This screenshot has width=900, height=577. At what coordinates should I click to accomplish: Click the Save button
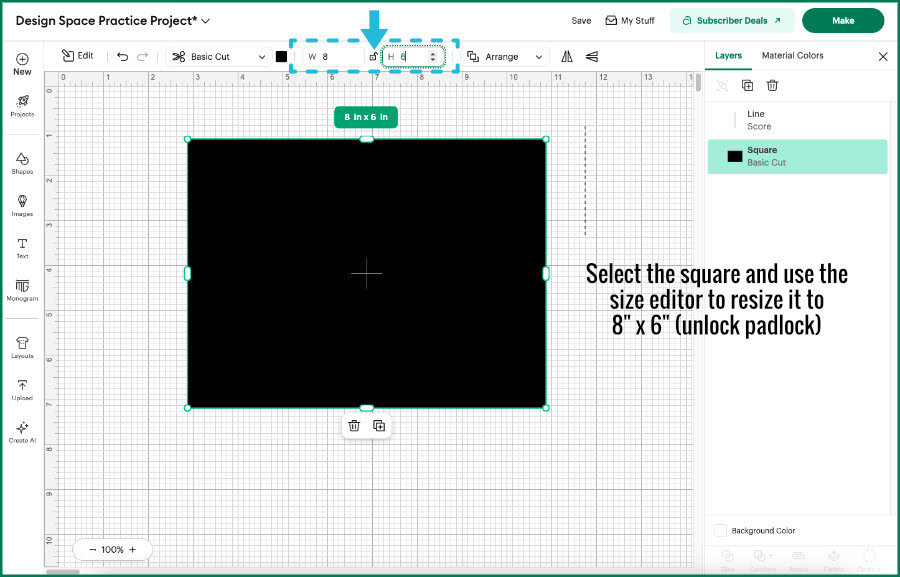pos(581,21)
